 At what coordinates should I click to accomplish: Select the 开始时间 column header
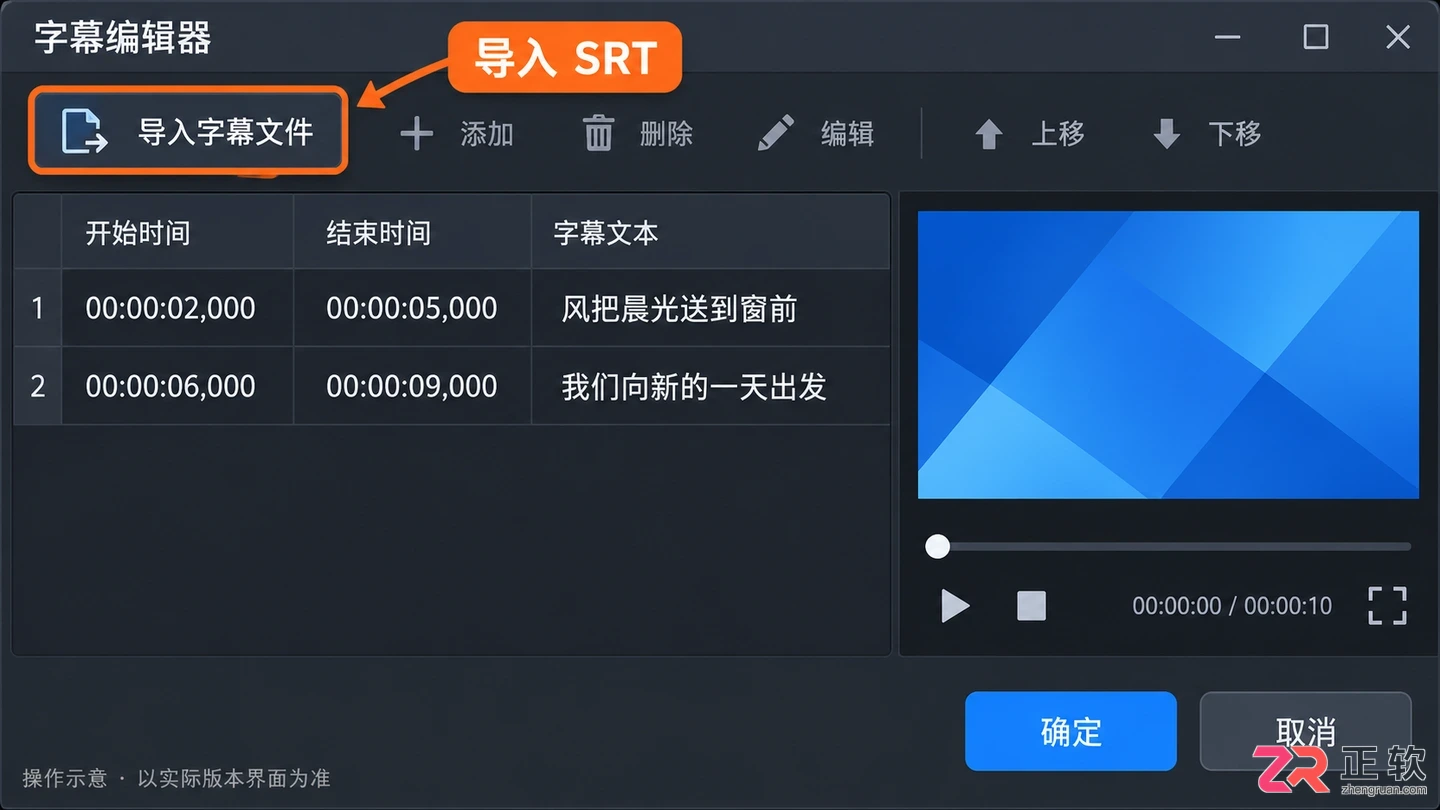[178, 233]
